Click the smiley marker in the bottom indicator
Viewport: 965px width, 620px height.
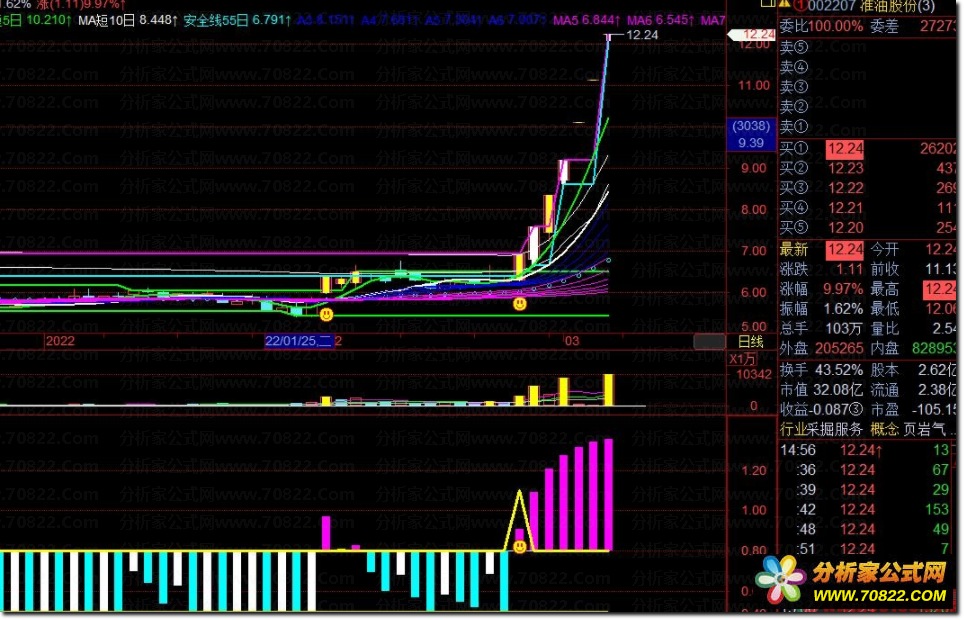[520, 546]
